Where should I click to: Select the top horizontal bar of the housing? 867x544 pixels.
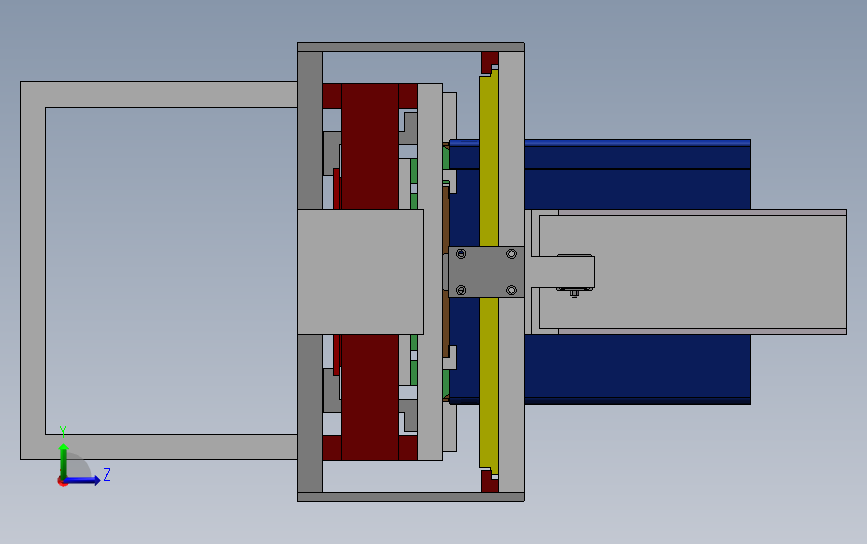(x=411, y=47)
